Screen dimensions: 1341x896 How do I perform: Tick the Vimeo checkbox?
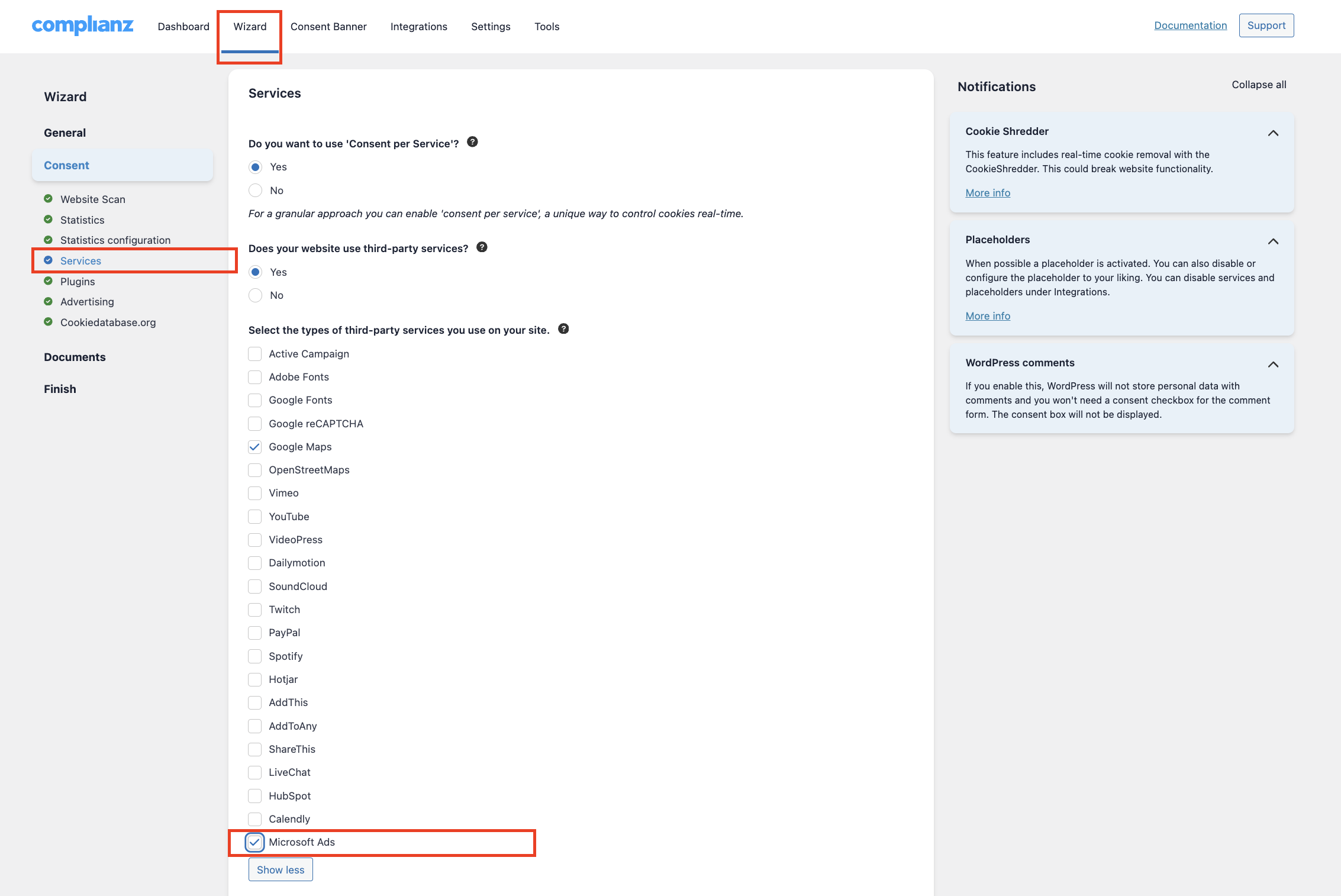click(254, 493)
